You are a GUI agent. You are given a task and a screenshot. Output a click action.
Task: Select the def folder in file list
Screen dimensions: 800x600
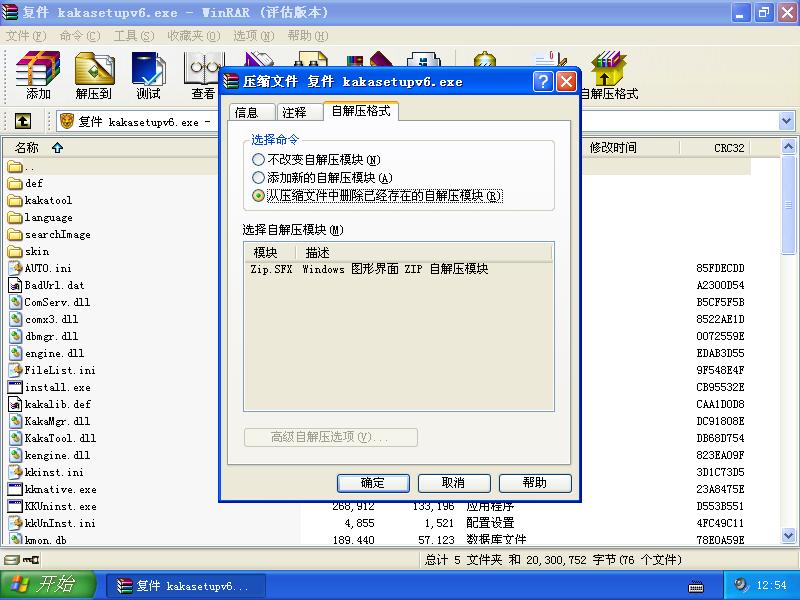[x=26, y=183]
